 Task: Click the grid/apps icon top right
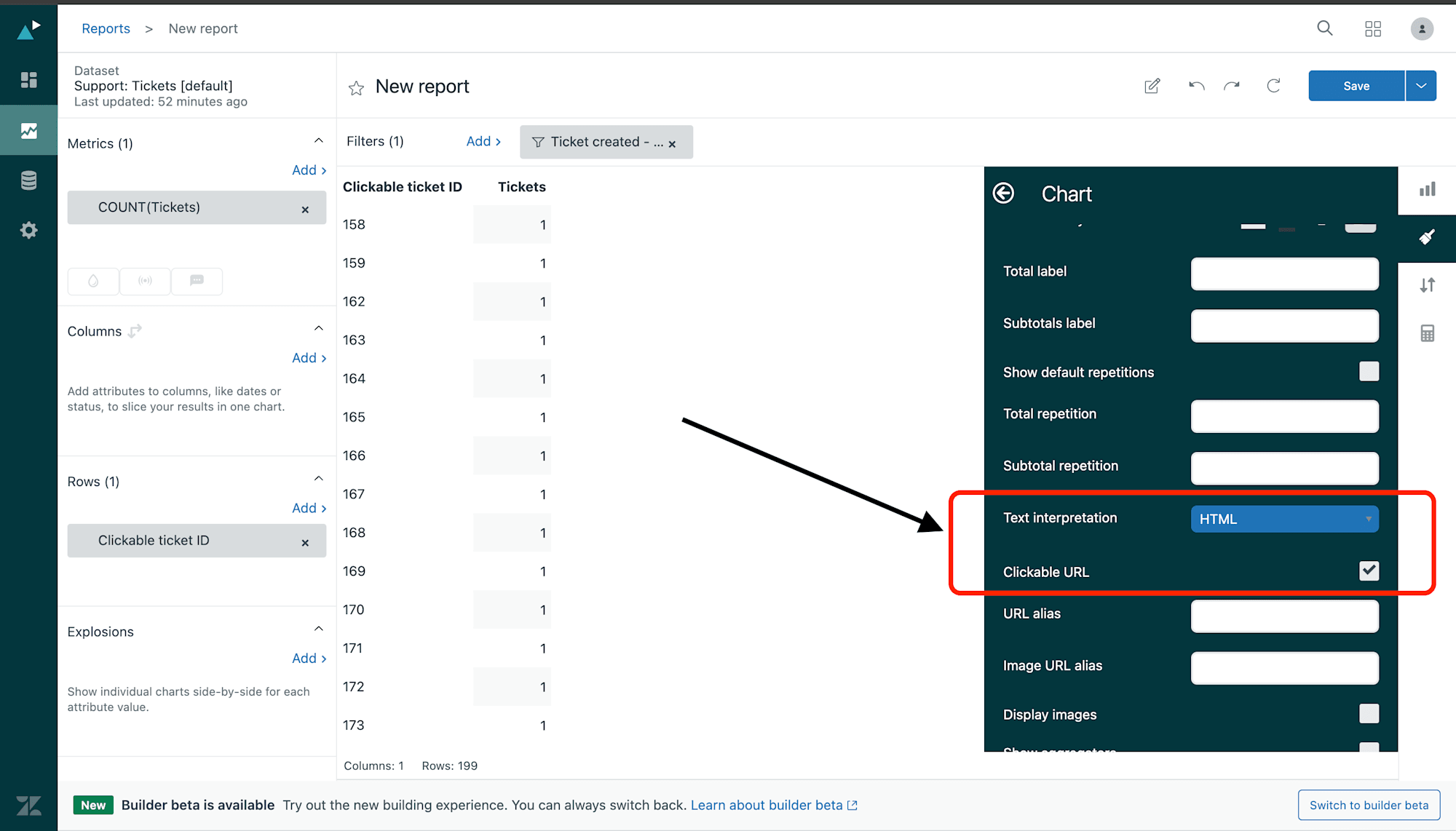pyautogui.click(x=1373, y=28)
